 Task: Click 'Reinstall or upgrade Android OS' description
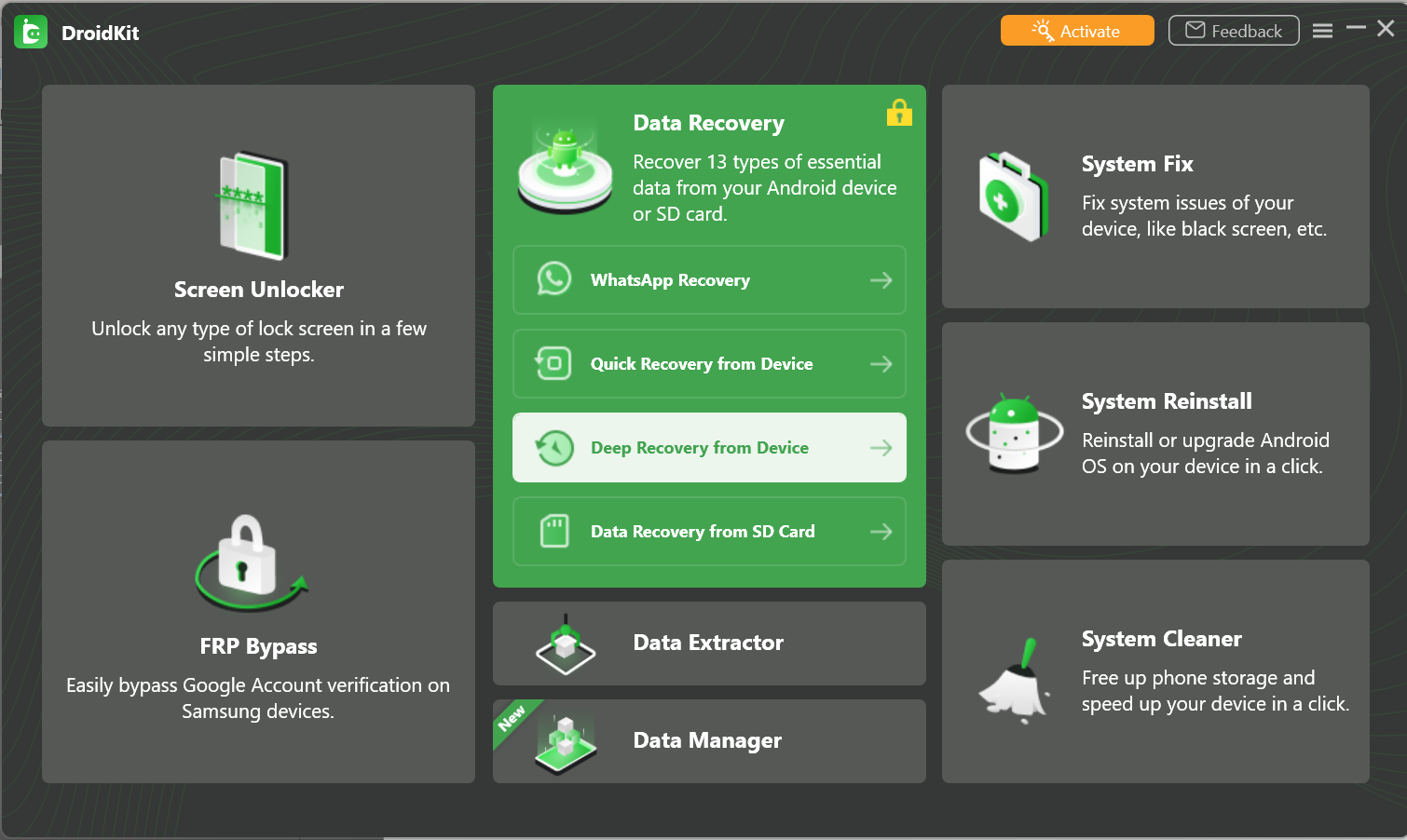[x=1206, y=454]
